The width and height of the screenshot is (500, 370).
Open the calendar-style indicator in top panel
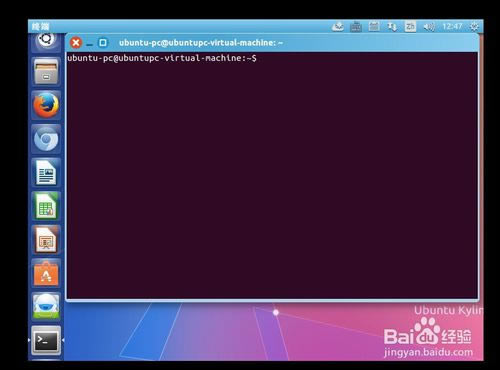(x=374, y=26)
